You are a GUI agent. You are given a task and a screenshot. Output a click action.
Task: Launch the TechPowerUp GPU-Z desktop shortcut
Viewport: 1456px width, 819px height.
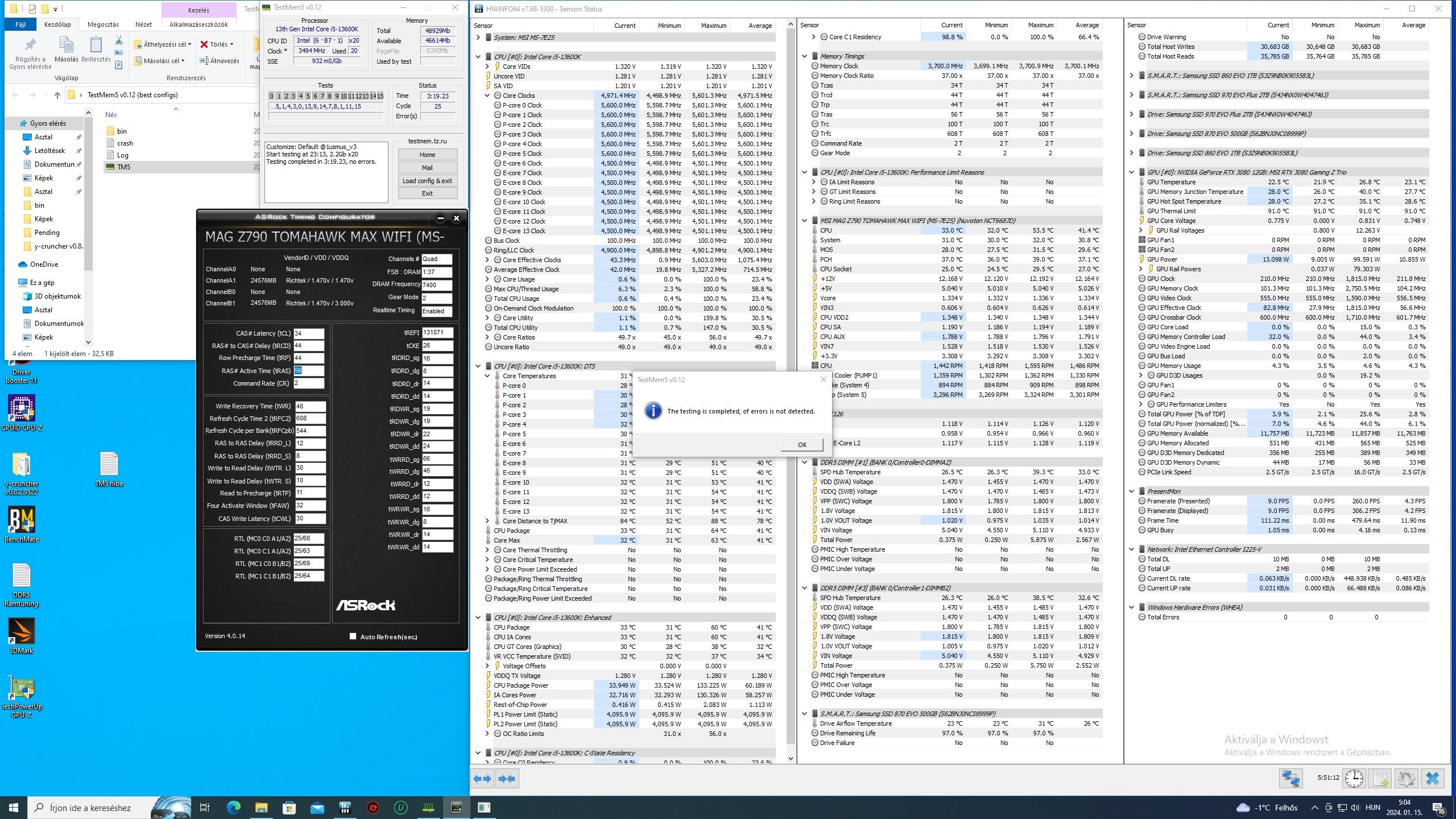coord(22,697)
